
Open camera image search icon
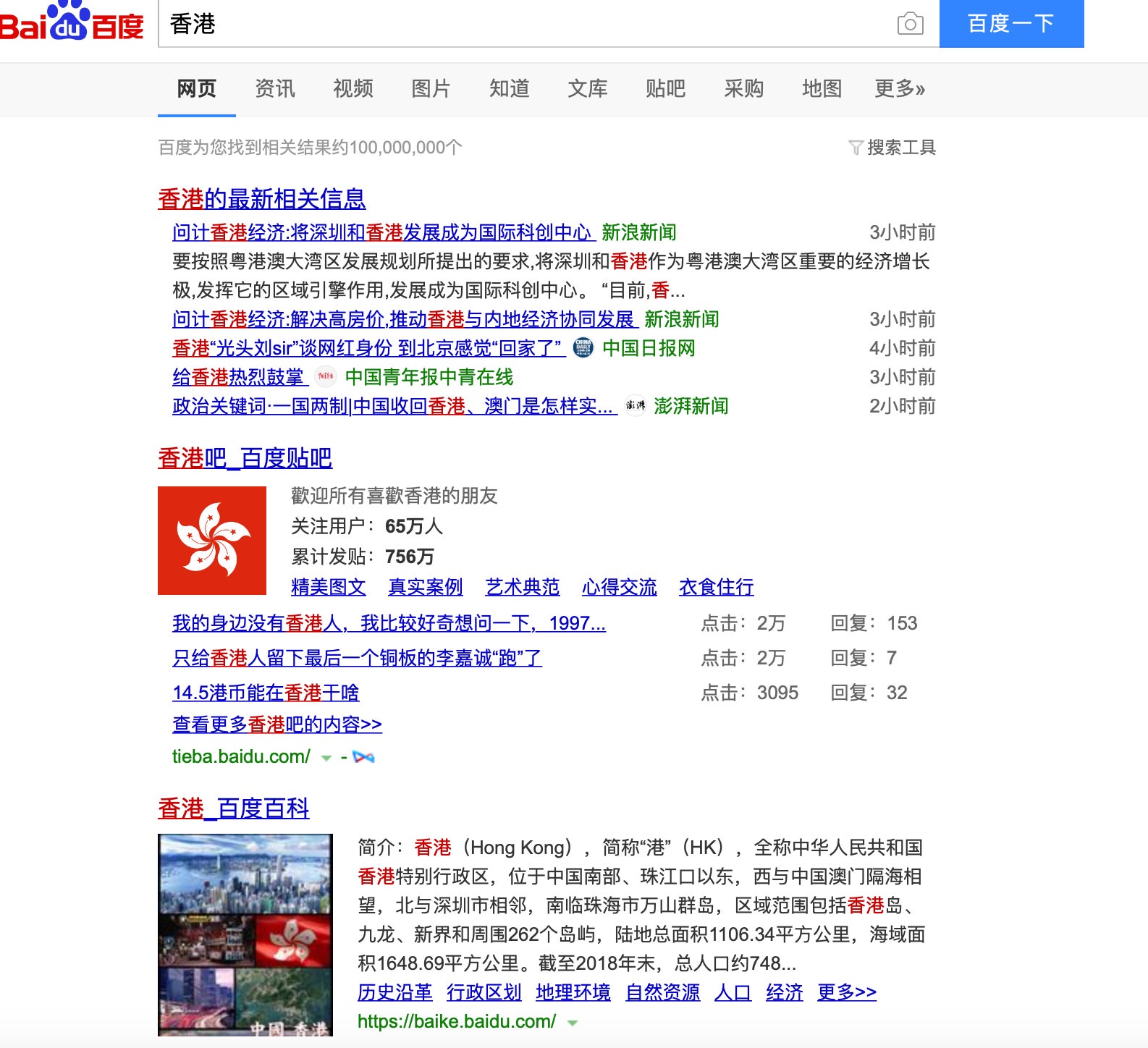click(910, 24)
